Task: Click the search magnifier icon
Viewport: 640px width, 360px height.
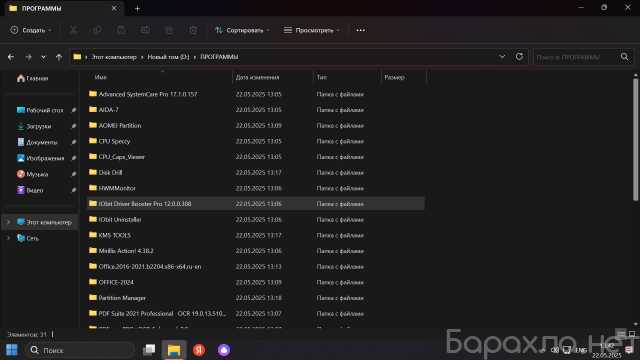Action: coord(624,57)
